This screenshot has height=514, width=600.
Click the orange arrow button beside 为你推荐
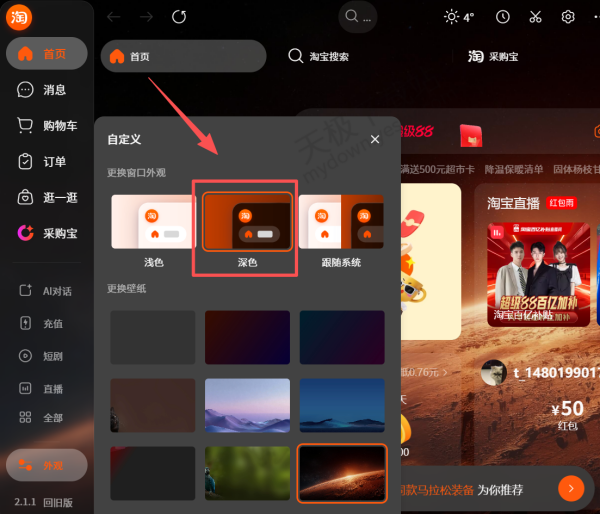[570, 488]
